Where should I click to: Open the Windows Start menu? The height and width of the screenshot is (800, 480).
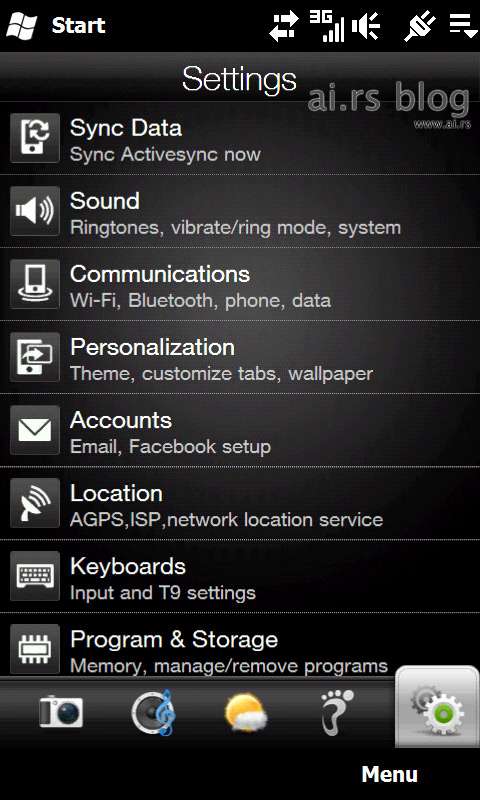56,26
